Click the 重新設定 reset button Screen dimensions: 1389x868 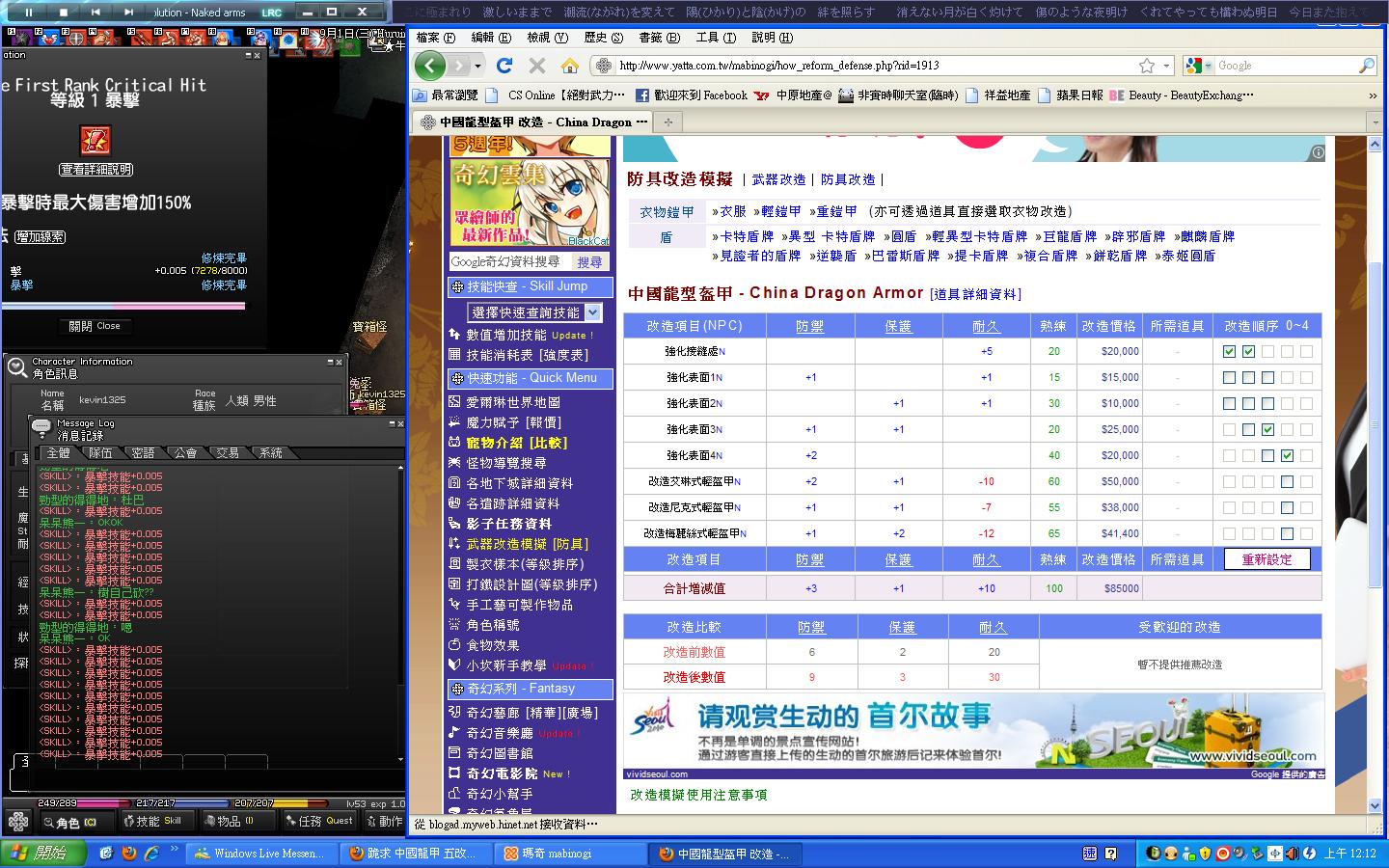point(1266,559)
